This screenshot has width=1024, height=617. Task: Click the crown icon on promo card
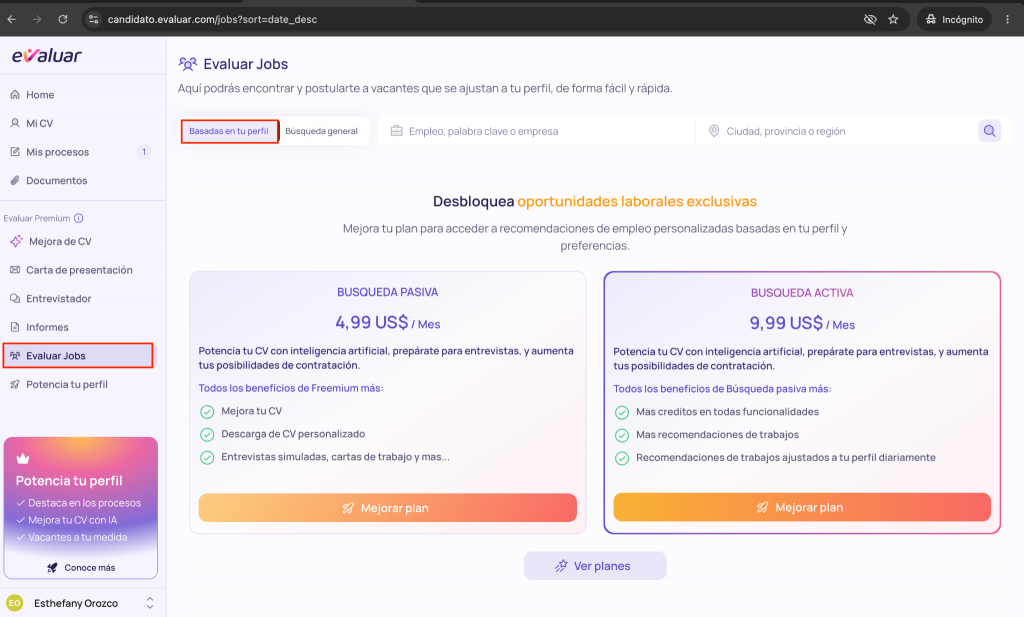pos(23,458)
